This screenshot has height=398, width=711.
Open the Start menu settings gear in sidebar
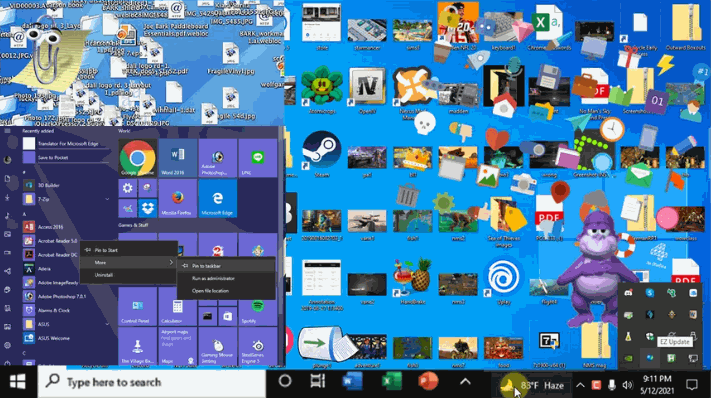point(7,345)
